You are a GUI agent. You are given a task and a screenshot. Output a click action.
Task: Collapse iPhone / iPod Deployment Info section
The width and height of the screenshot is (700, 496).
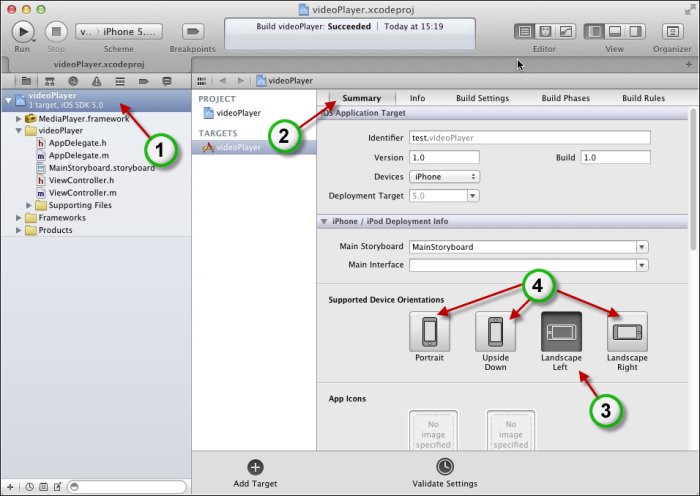click(x=324, y=221)
